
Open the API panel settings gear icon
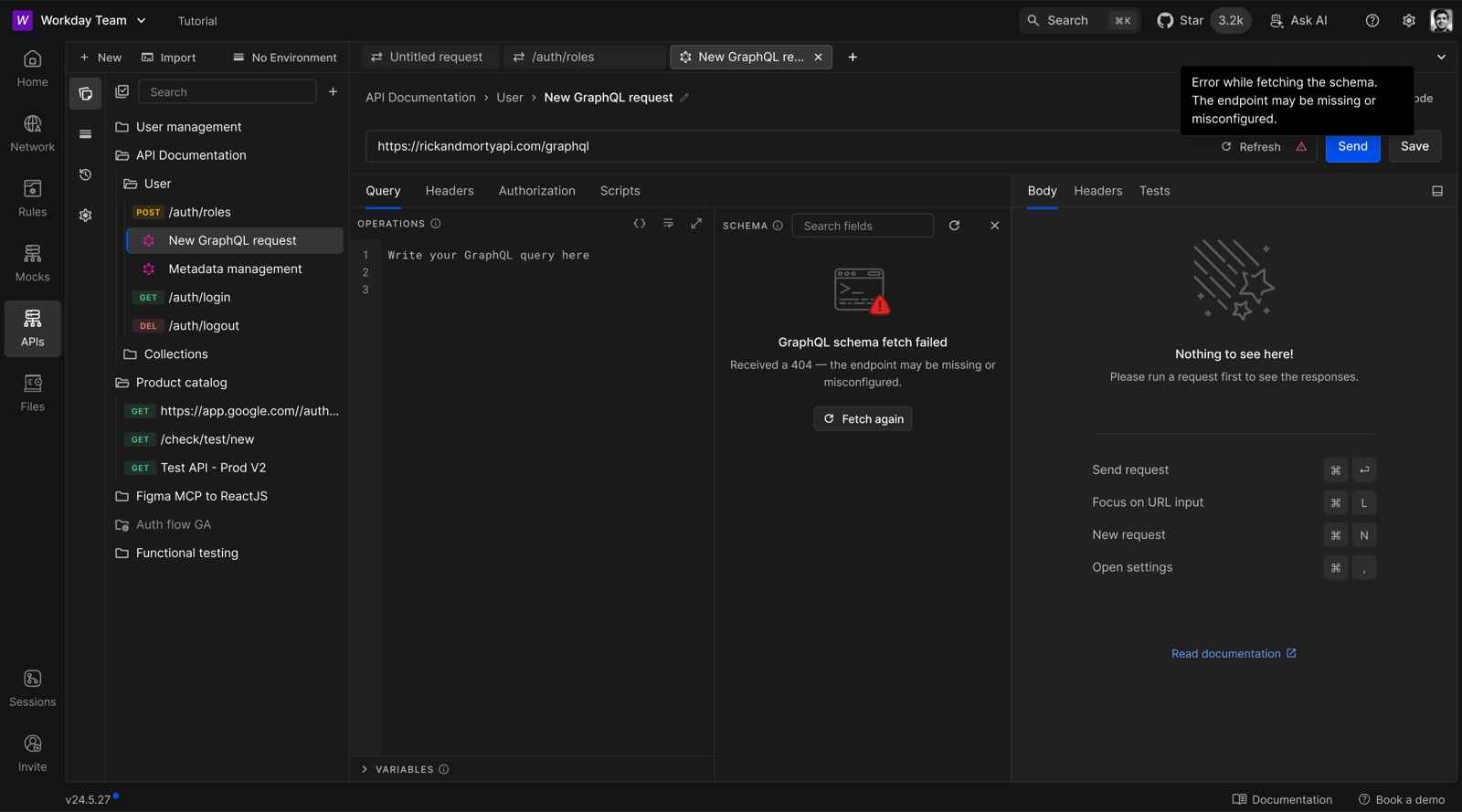tap(85, 216)
